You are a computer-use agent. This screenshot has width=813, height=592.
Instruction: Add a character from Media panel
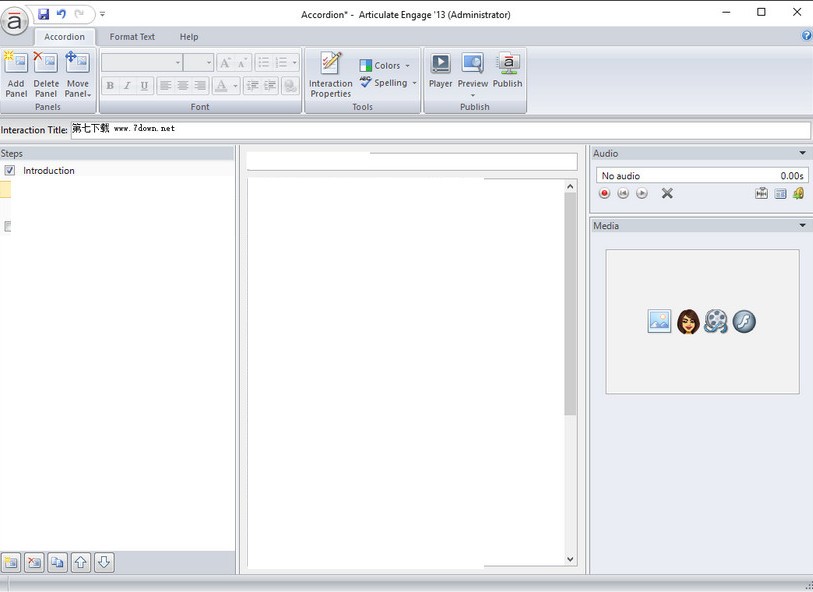click(x=688, y=321)
